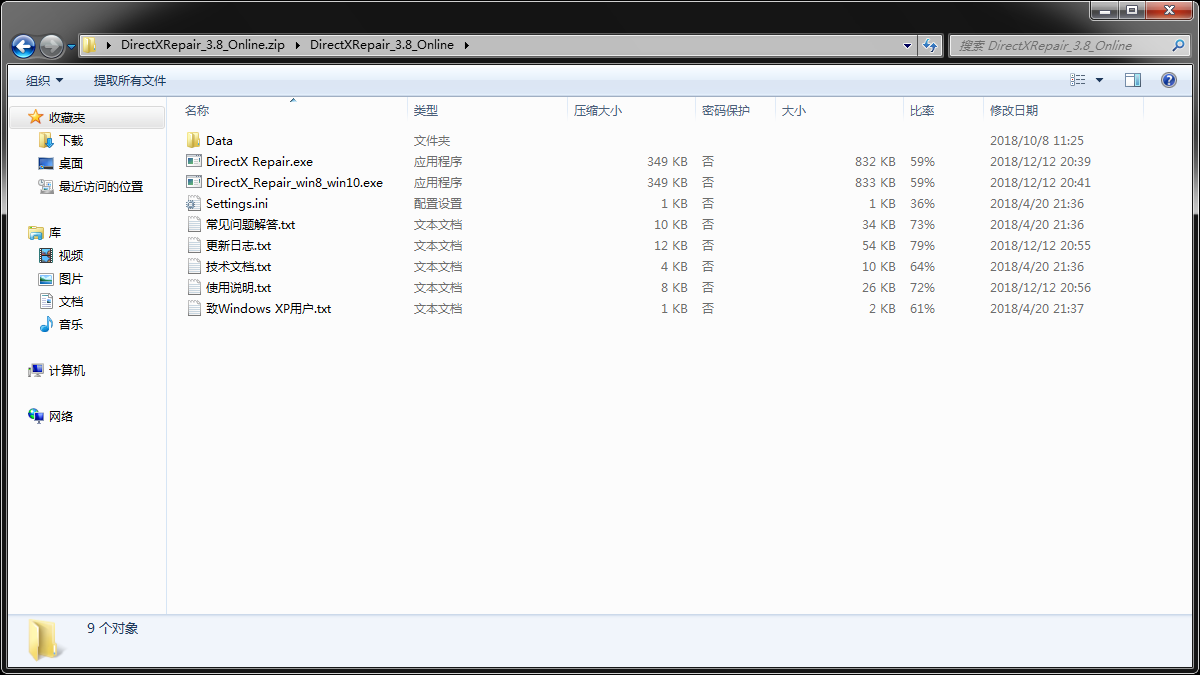Select DirectX_Repair_win8_win10.exe file name
Screen dimensions: 1200x675
(294, 183)
